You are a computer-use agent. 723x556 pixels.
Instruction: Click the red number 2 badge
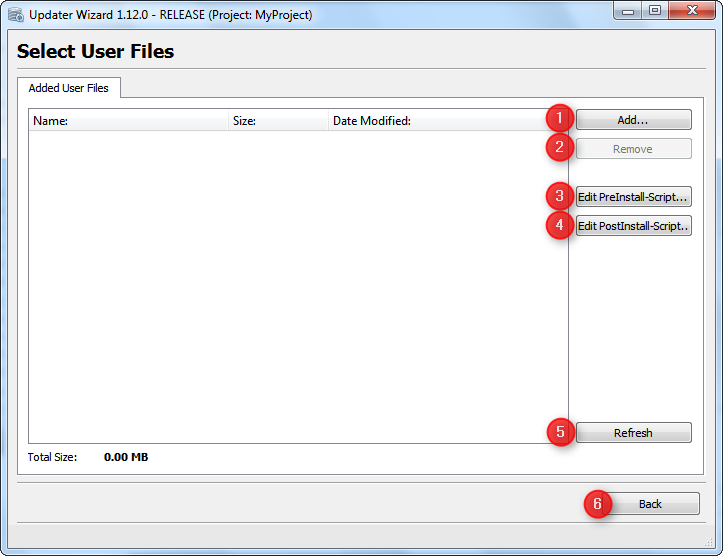coord(559,149)
